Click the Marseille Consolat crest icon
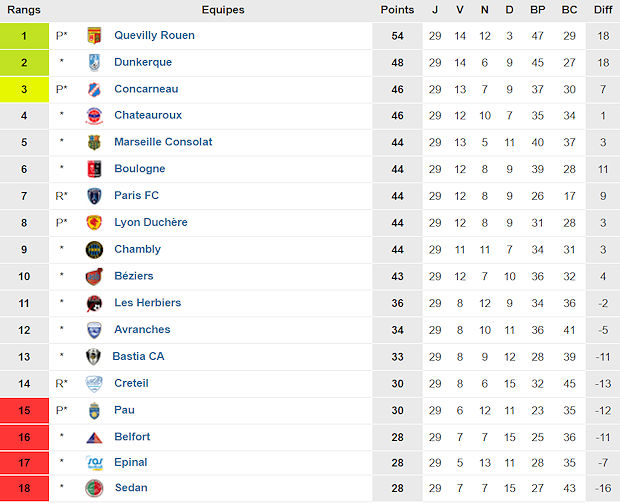620x503 pixels. click(95, 142)
